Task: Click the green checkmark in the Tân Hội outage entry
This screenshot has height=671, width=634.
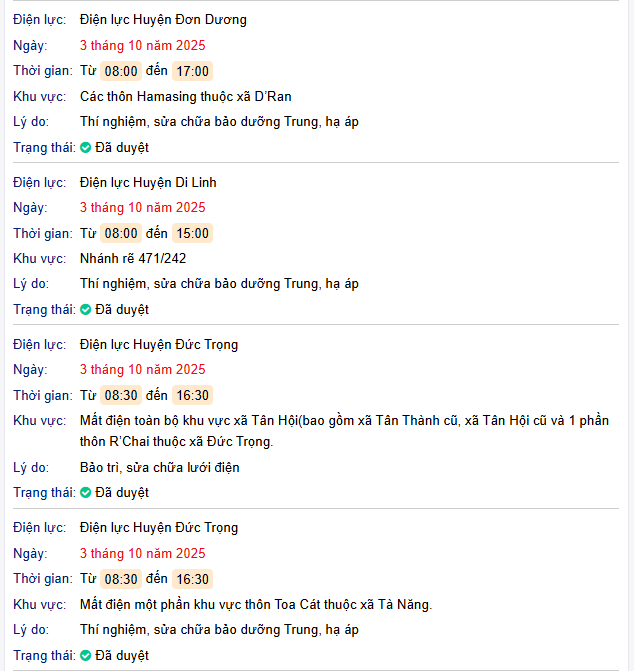Action: [x=86, y=493]
